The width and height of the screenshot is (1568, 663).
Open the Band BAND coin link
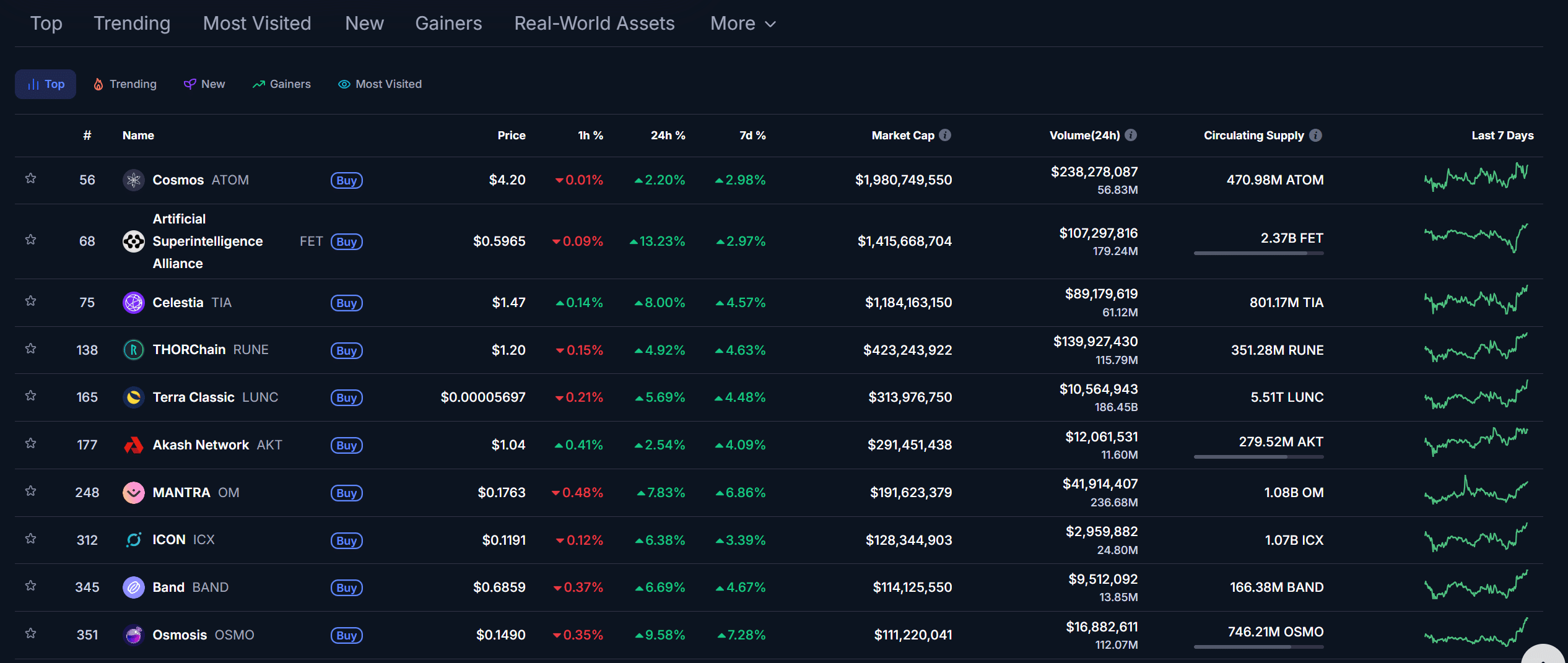click(x=168, y=587)
